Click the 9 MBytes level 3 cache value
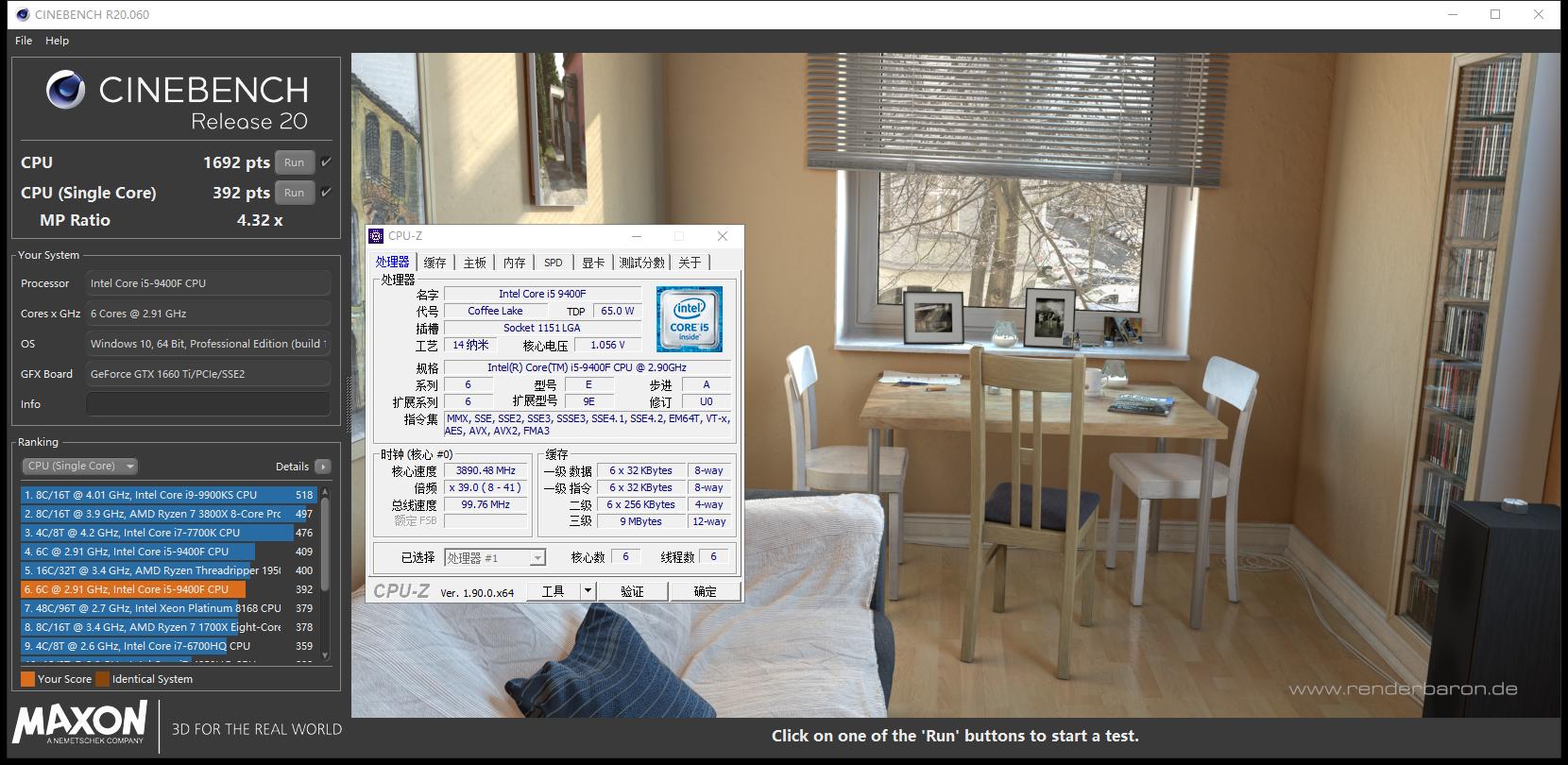The image size is (1568, 765). [x=640, y=521]
